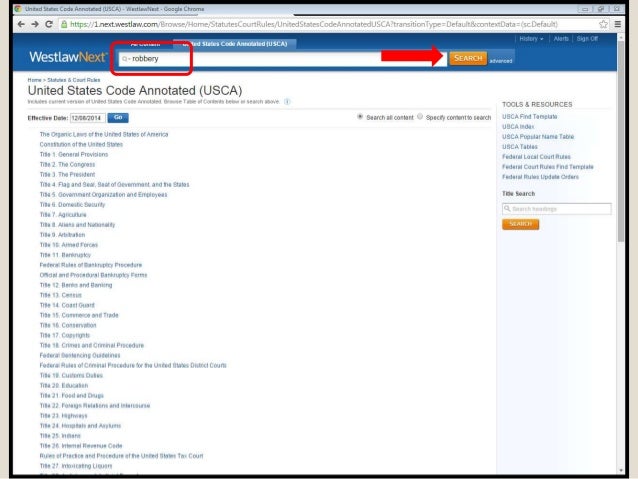Click the Go button for Effective Date
Screen dimensions: 638x479
coord(118,118)
